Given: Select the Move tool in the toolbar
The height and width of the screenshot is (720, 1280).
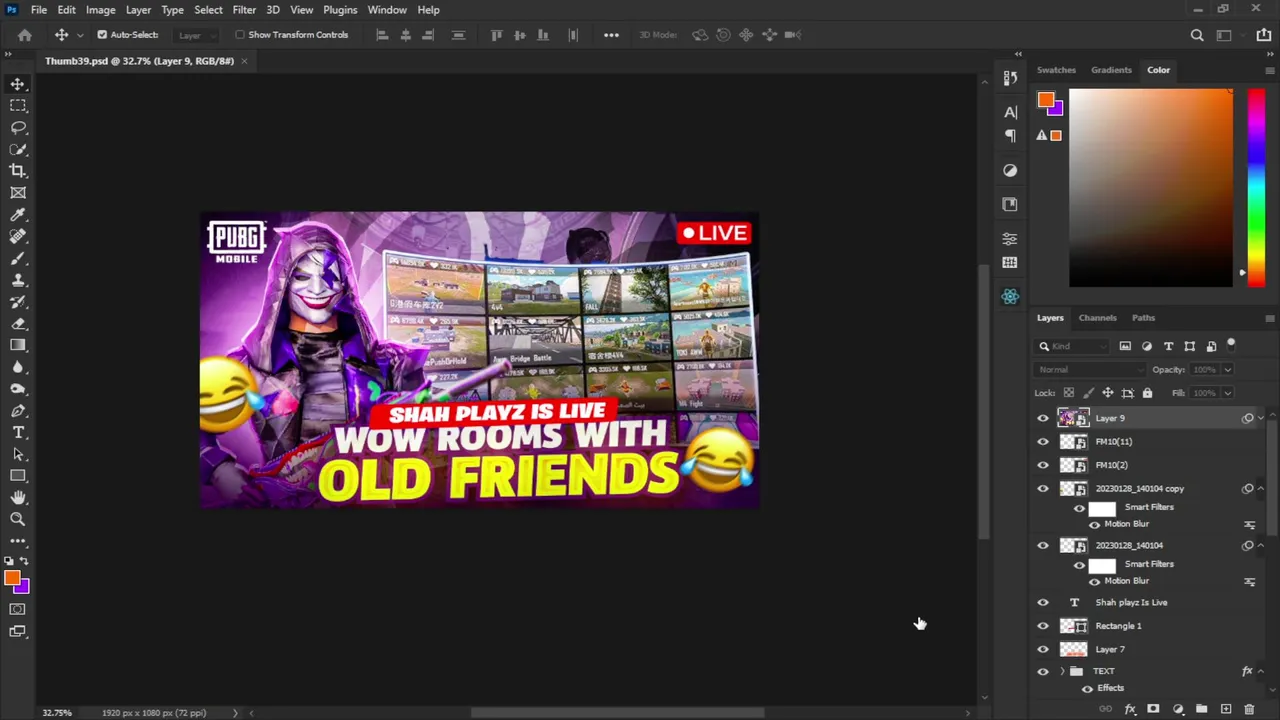Looking at the screenshot, I should pos(18,84).
